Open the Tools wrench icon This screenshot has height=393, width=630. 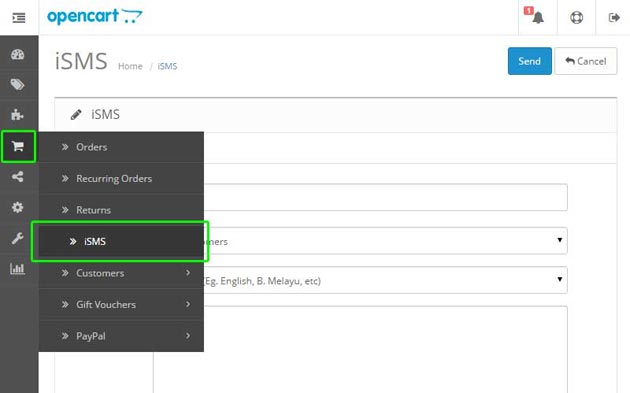[x=18, y=238]
